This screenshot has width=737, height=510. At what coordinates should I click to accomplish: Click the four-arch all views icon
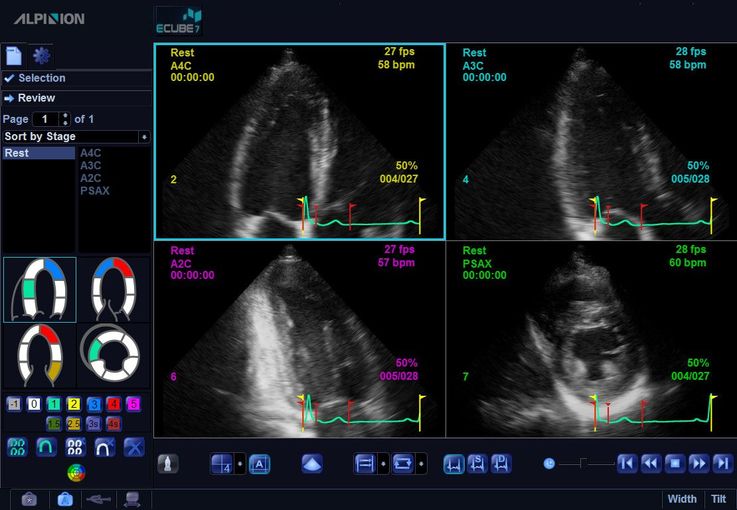pyautogui.click(x=17, y=447)
